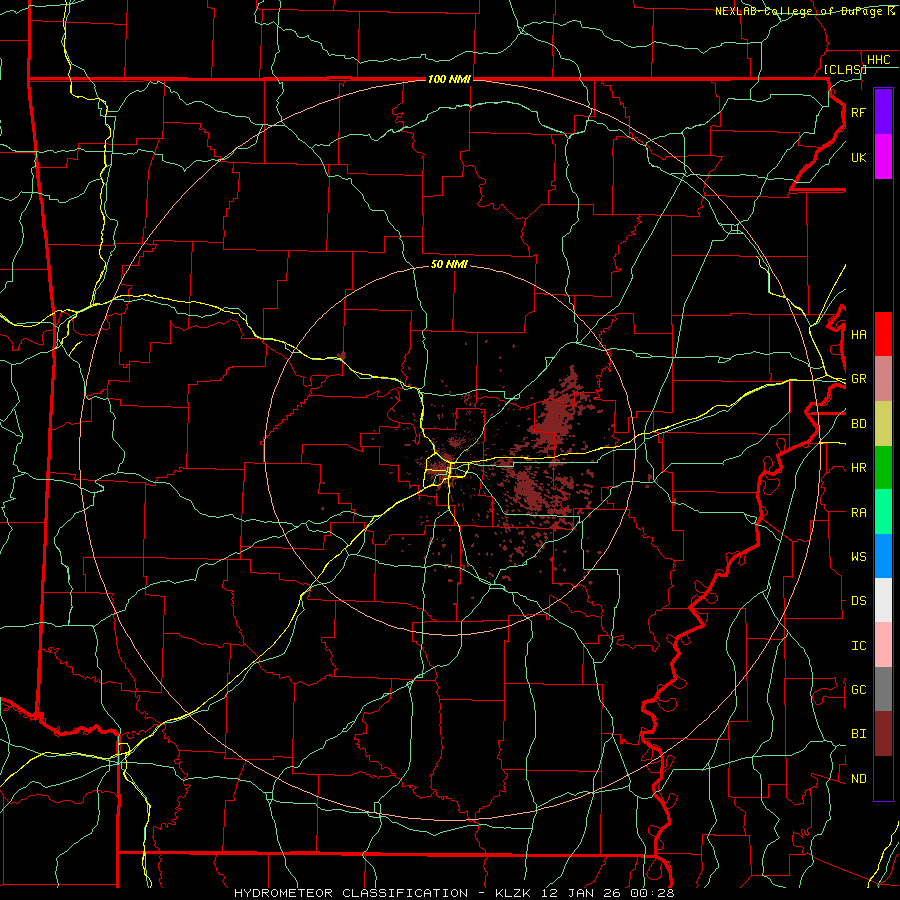900x900 pixels.
Task: Click the DS legend label
Action: [x=858, y=601]
